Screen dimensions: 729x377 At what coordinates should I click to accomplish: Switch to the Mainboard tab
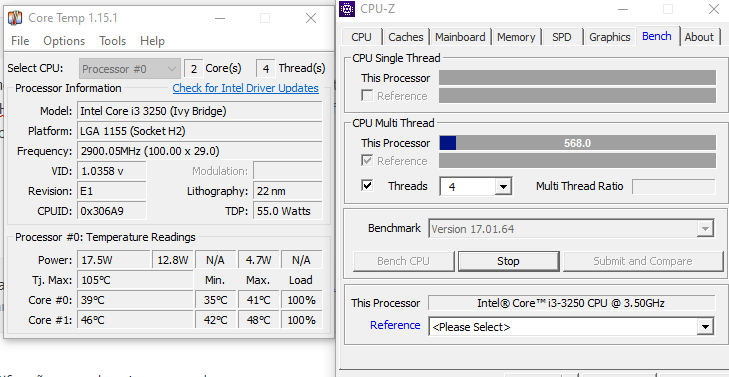(460, 37)
